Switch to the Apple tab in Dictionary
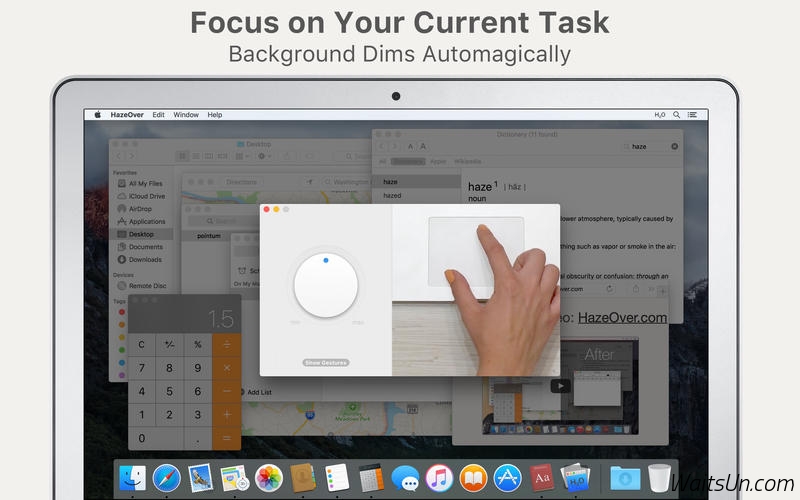Viewport: 800px width, 500px height. [438, 161]
